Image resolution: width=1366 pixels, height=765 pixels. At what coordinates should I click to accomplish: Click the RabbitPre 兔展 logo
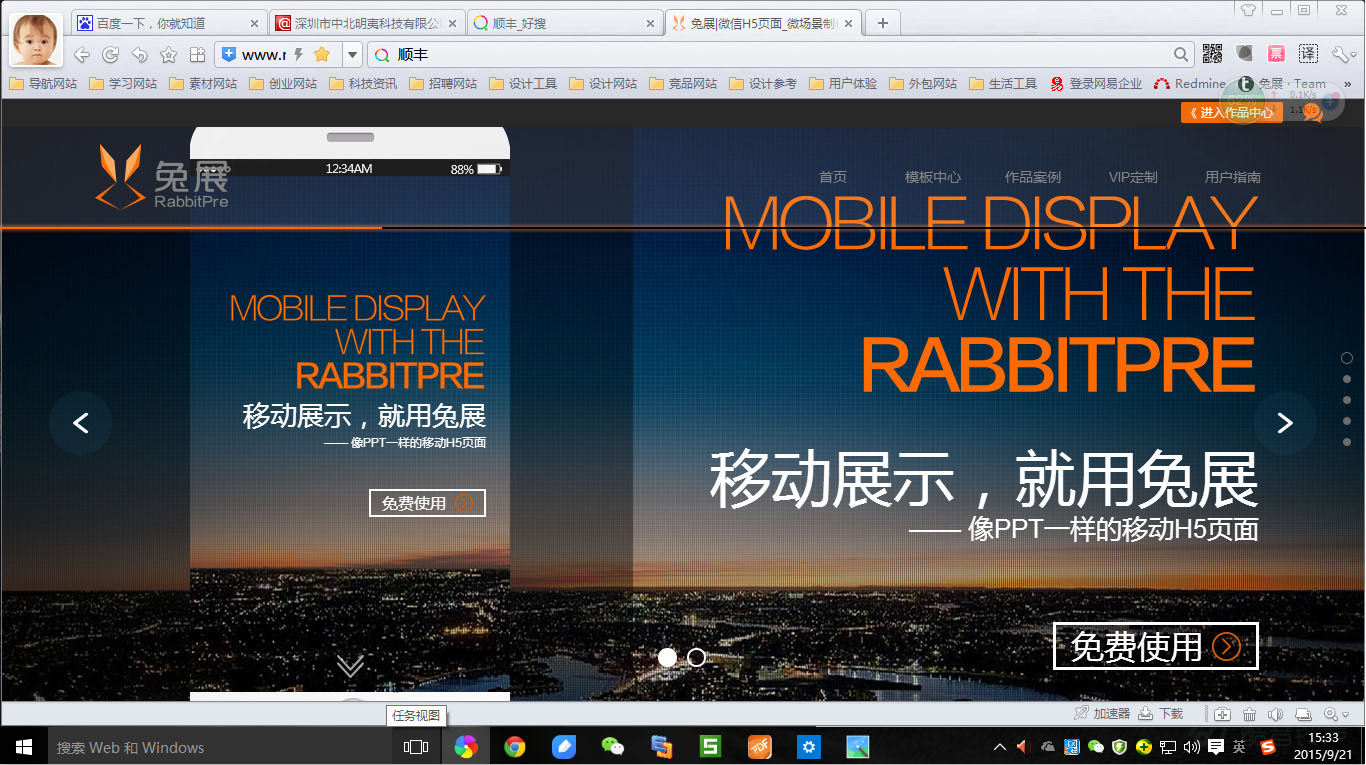[162, 177]
